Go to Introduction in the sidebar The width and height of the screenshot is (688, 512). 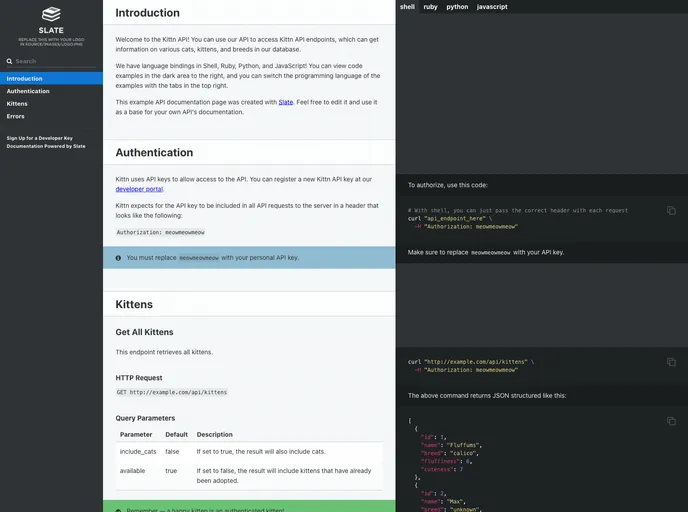(25, 78)
